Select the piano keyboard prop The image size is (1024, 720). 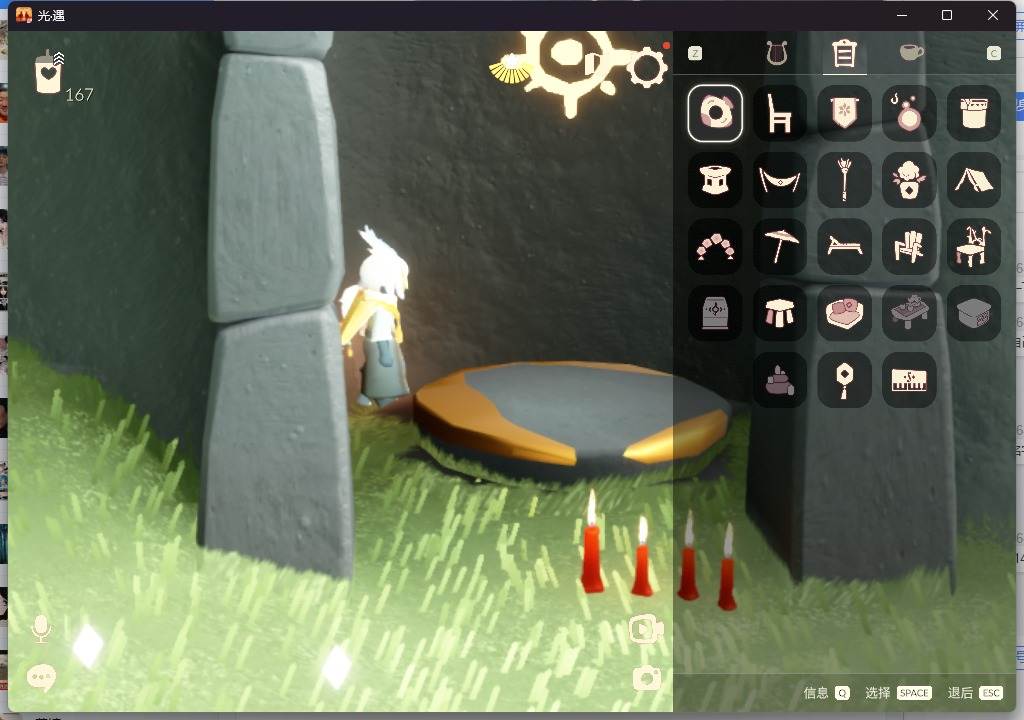pyautogui.click(x=908, y=380)
